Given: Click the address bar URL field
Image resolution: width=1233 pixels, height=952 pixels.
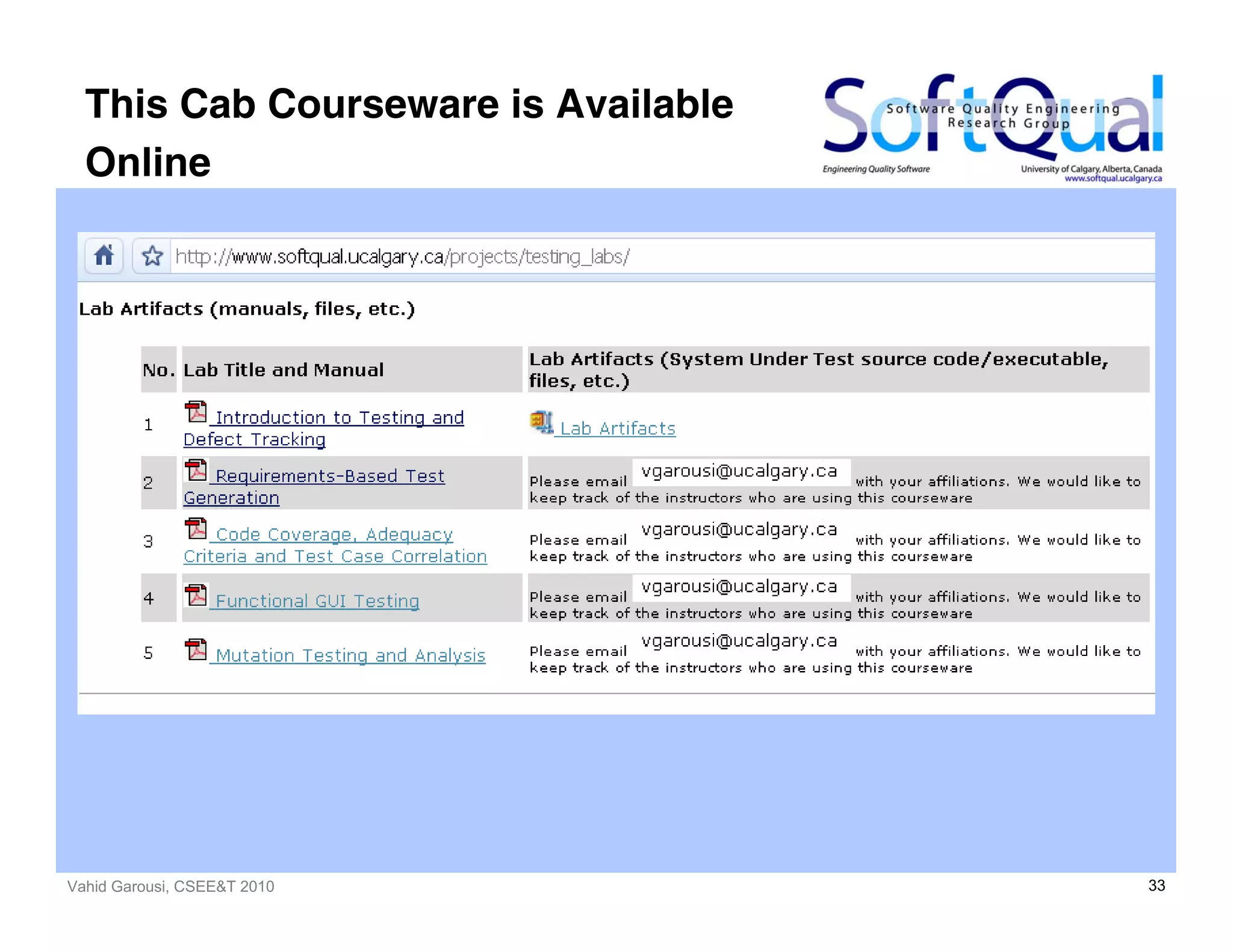Looking at the screenshot, I should click(662, 257).
